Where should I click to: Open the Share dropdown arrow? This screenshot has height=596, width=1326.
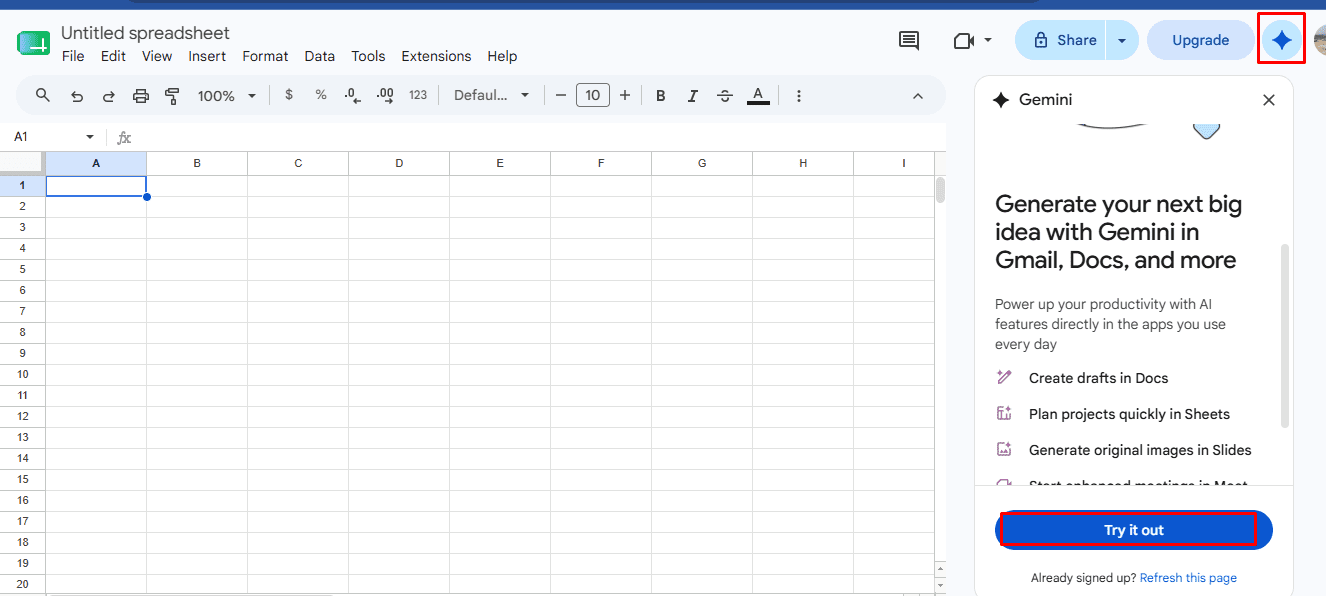(1122, 40)
